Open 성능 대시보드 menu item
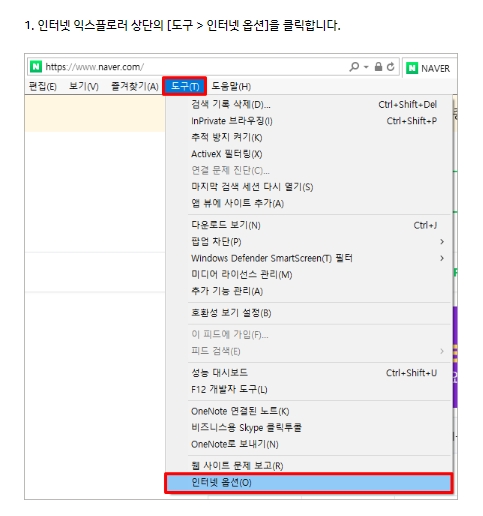The height and width of the screenshot is (516, 483). point(309,372)
